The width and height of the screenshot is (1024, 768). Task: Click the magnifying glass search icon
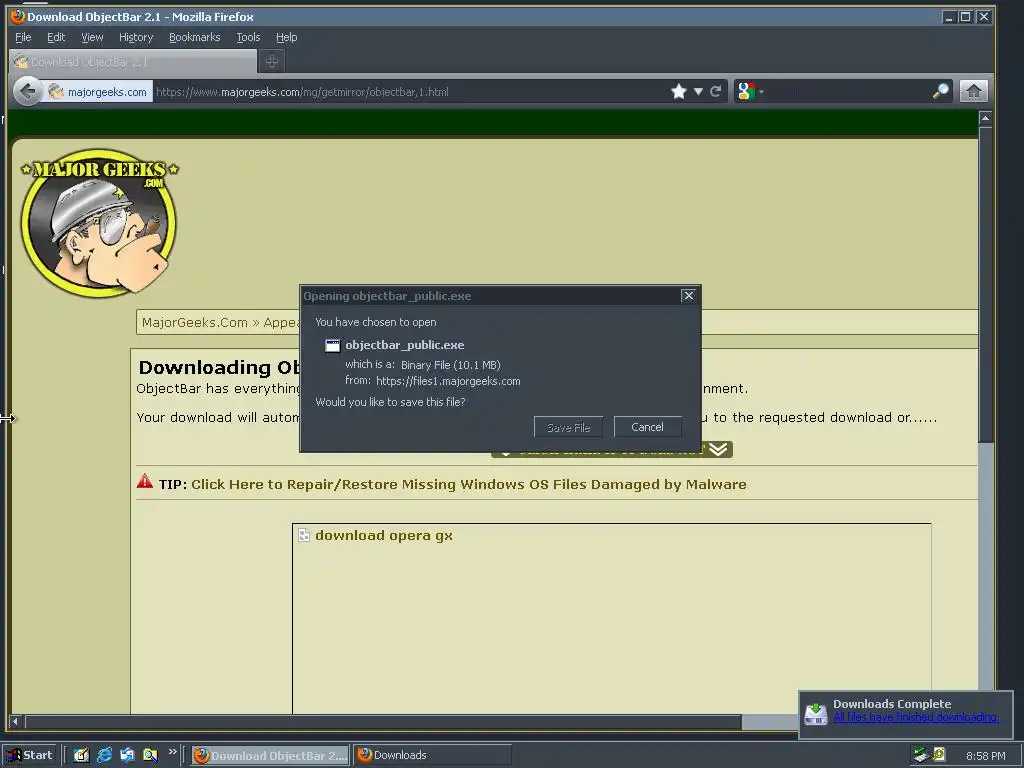pyautogui.click(x=941, y=91)
